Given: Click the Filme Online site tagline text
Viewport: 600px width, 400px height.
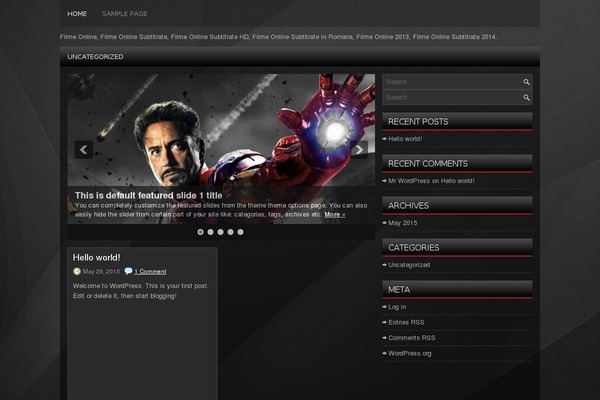Looking at the screenshot, I should coord(278,37).
